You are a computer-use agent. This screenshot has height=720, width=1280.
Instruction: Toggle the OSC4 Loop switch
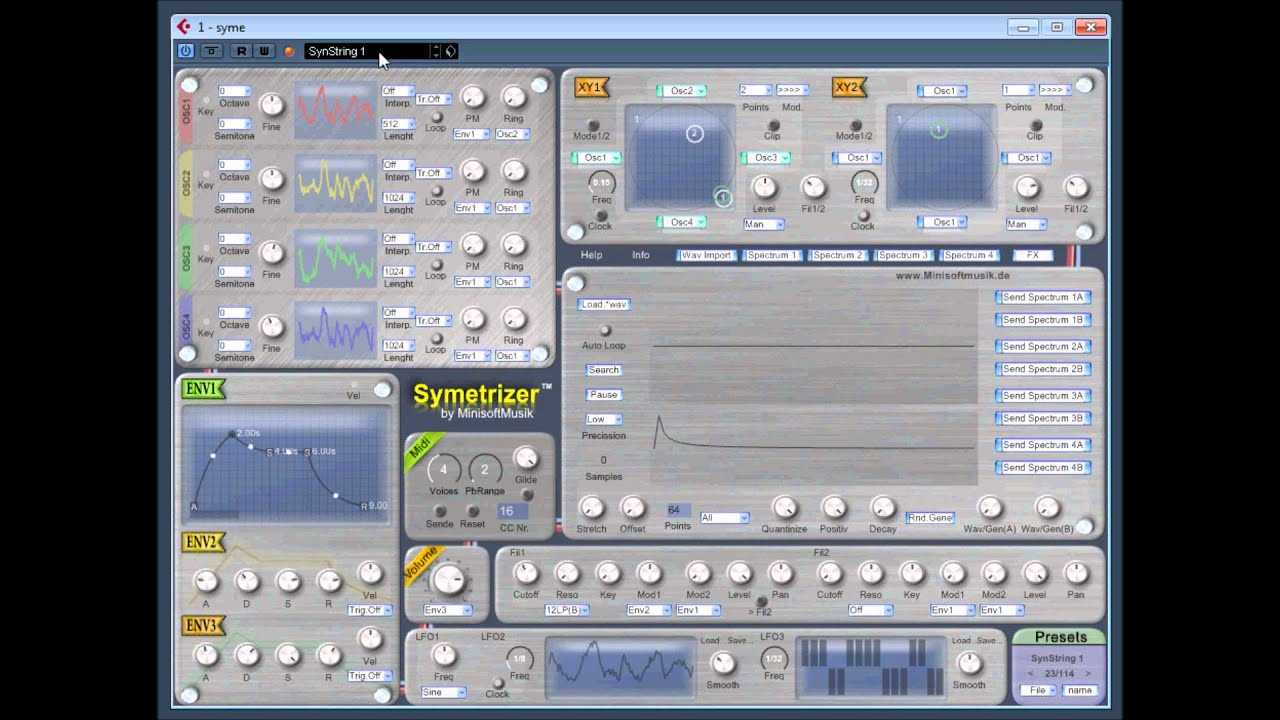(x=435, y=338)
